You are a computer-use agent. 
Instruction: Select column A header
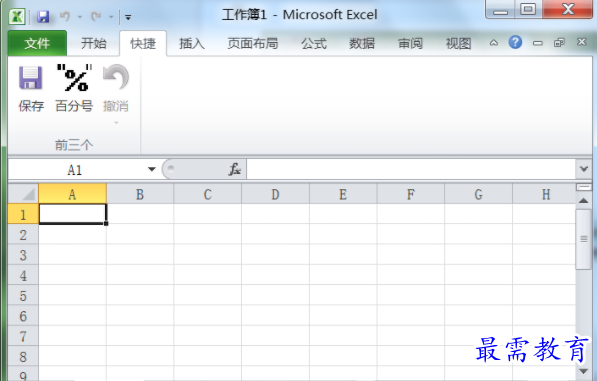(72, 194)
